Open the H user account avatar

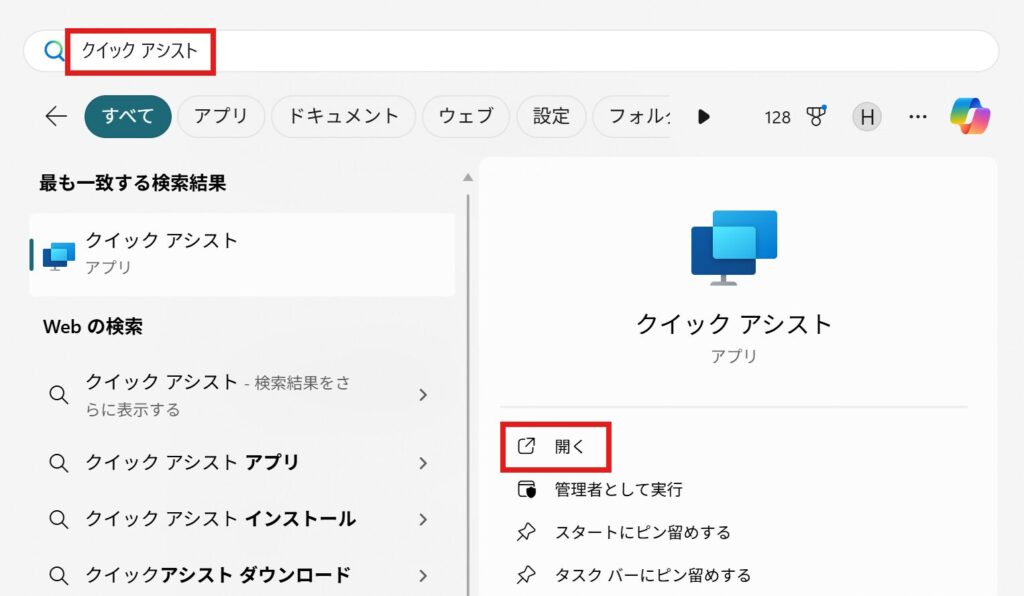pos(867,117)
